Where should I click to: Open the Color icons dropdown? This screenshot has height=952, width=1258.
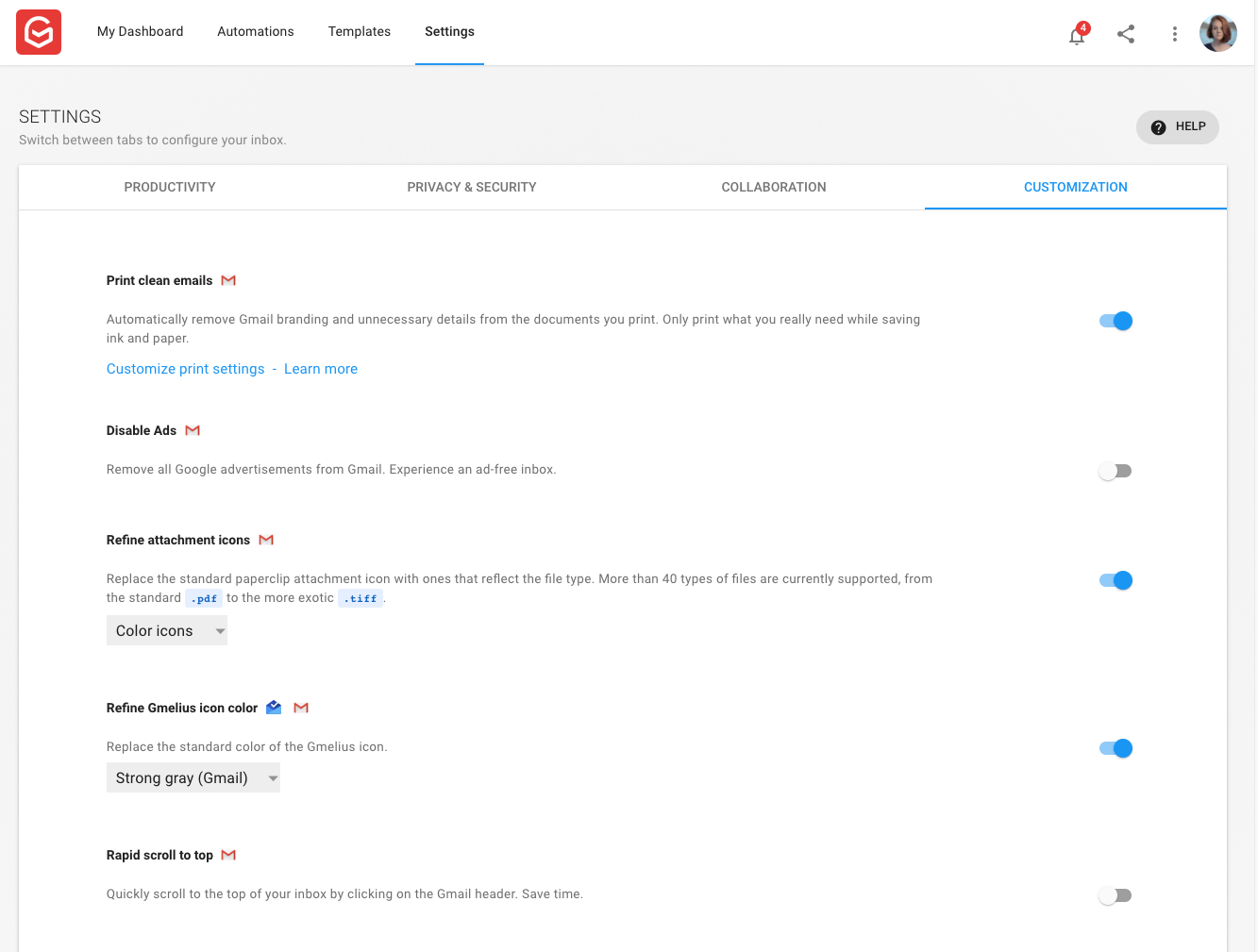coord(166,629)
